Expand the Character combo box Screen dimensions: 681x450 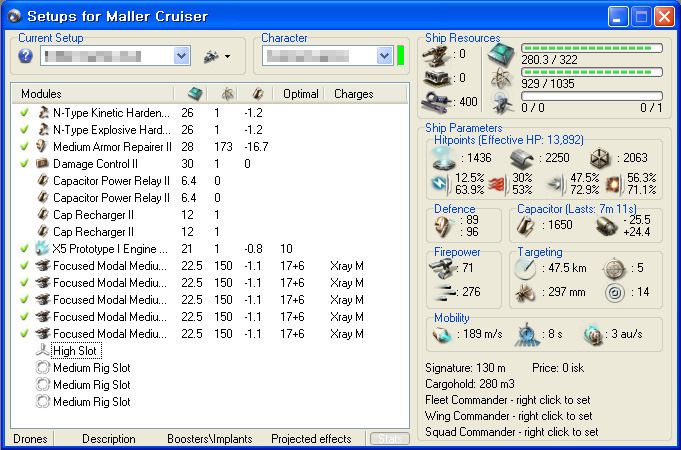pos(384,56)
